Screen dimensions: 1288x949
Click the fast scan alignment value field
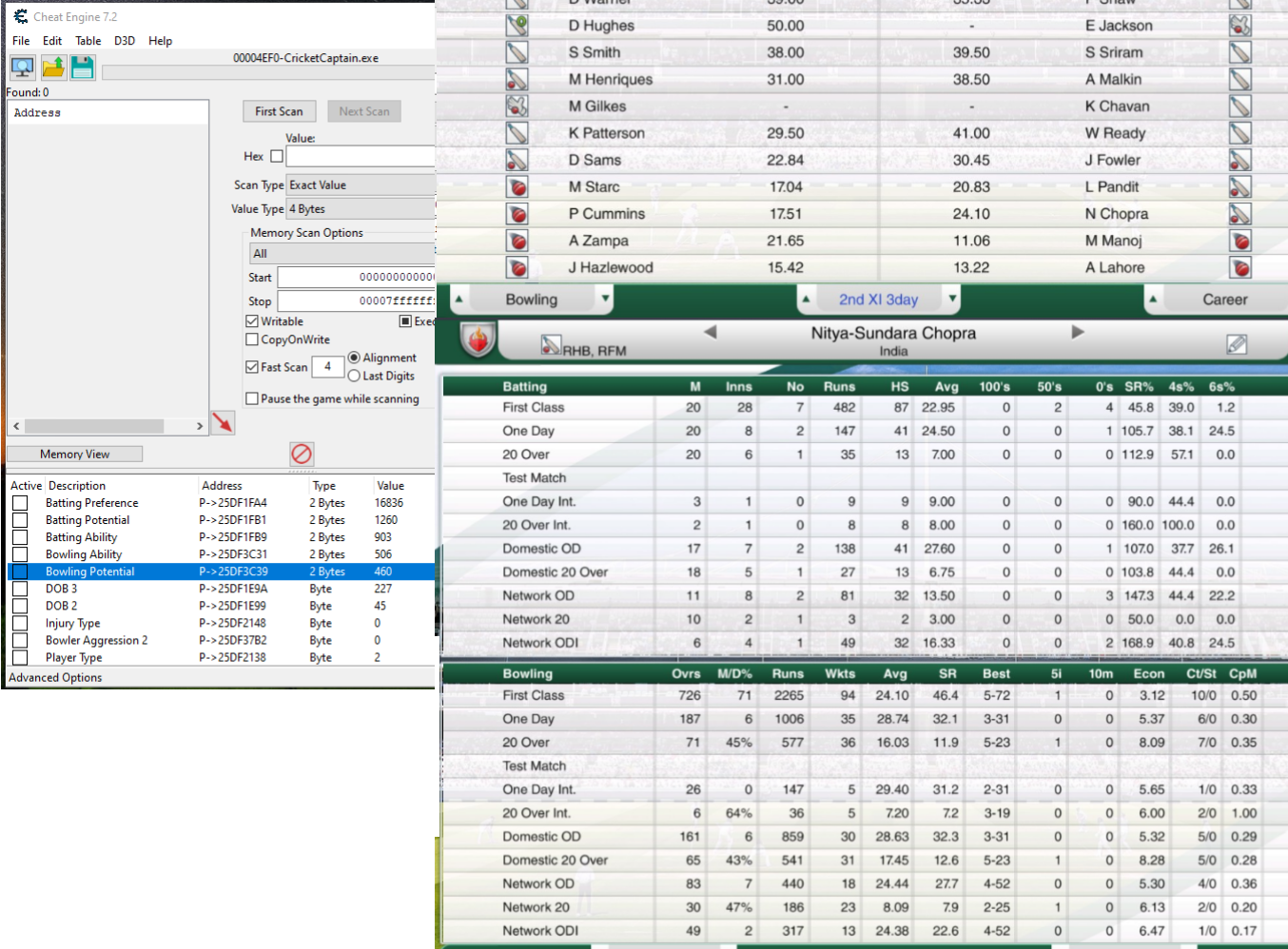327,366
